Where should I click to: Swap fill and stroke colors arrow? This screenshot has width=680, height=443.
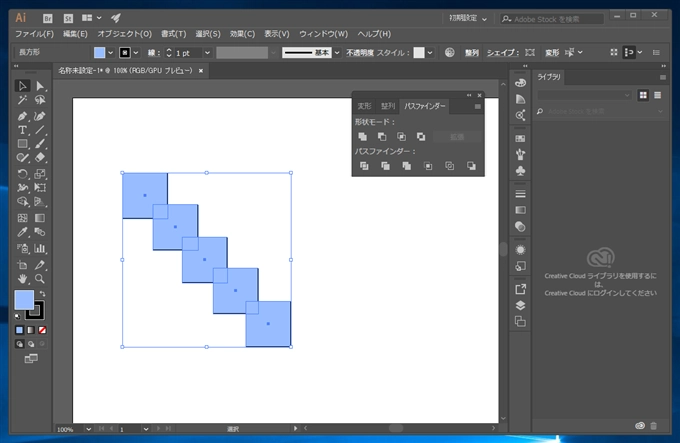pyautogui.click(x=42, y=293)
